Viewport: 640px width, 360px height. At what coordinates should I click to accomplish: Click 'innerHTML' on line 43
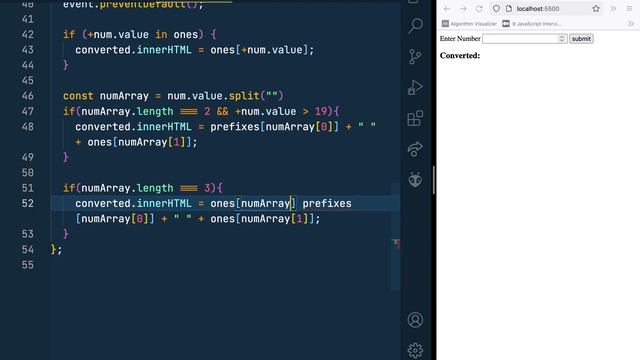click(164, 50)
